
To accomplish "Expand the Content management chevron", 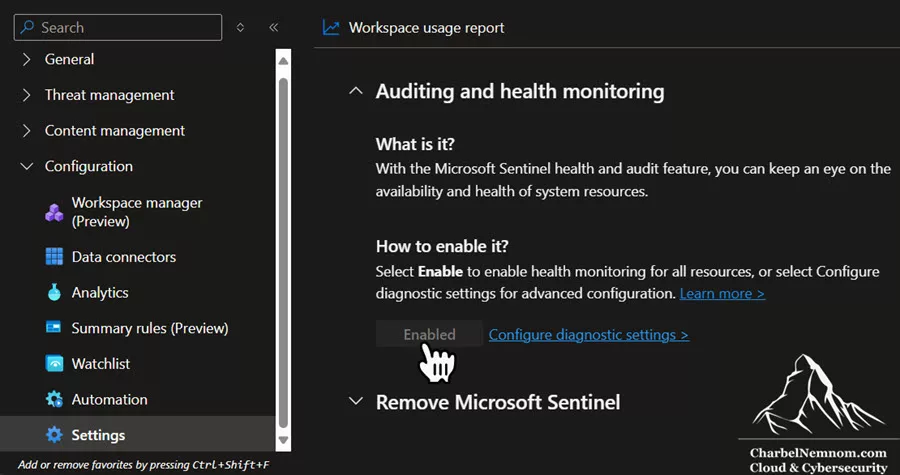I will tap(26, 131).
